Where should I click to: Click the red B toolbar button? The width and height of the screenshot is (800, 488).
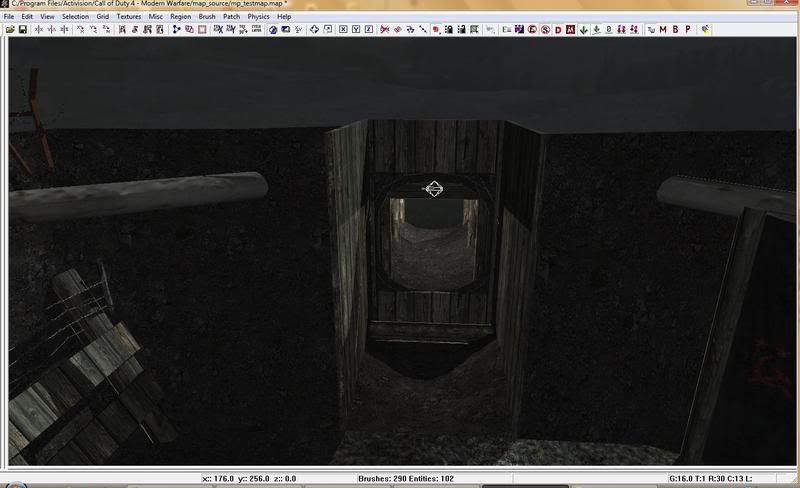675,30
